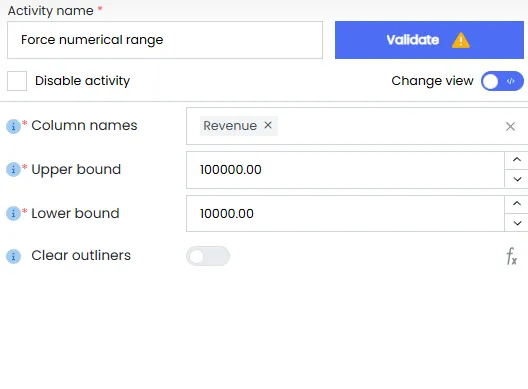
Task: Increase the Upper bound value
Action: pyautogui.click(x=517, y=160)
